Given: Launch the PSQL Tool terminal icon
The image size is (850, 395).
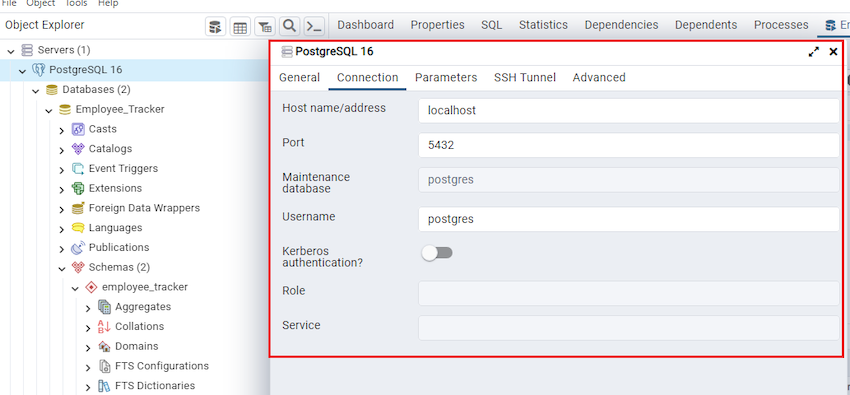Looking at the screenshot, I should 314,26.
